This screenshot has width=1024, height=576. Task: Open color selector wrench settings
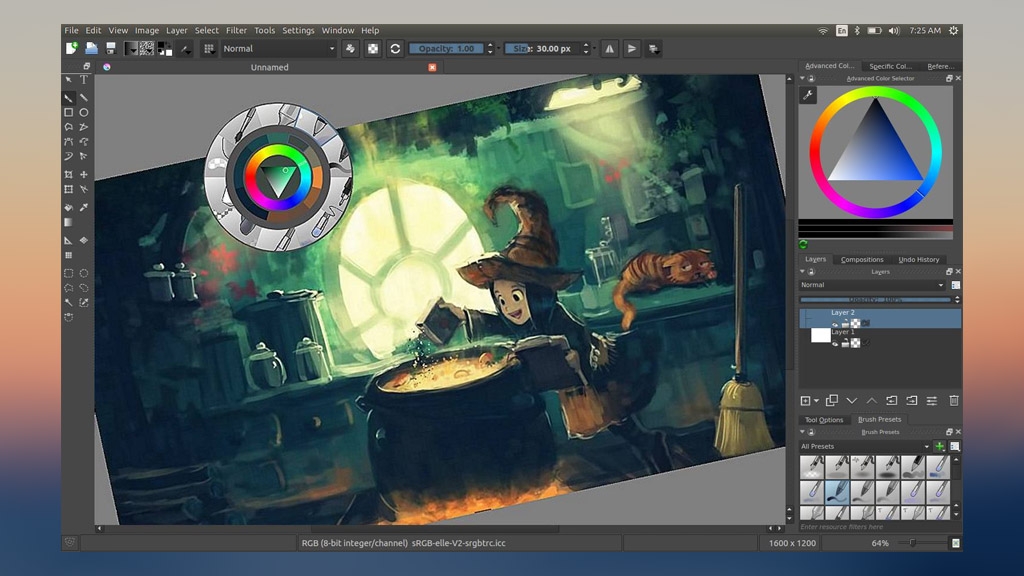808,95
